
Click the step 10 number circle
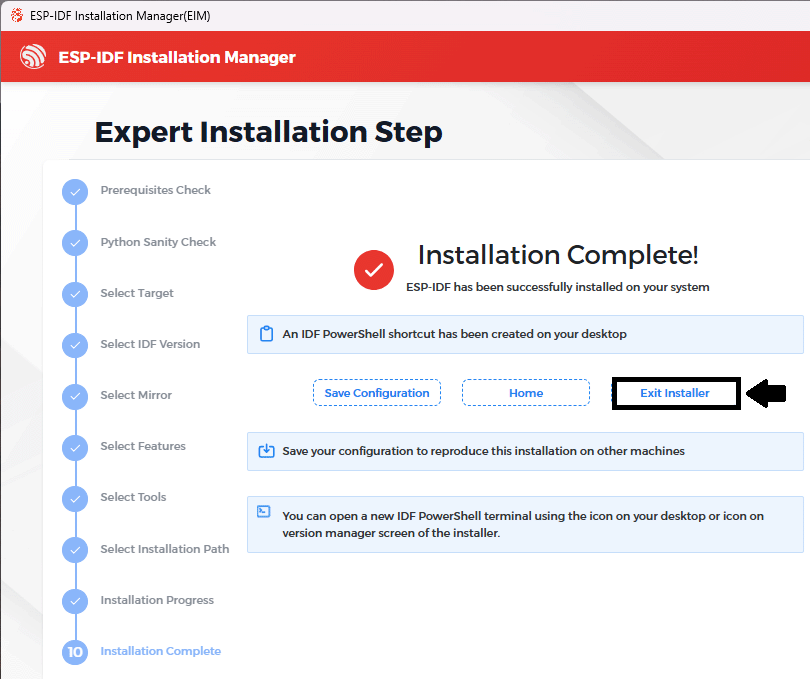[75, 652]
